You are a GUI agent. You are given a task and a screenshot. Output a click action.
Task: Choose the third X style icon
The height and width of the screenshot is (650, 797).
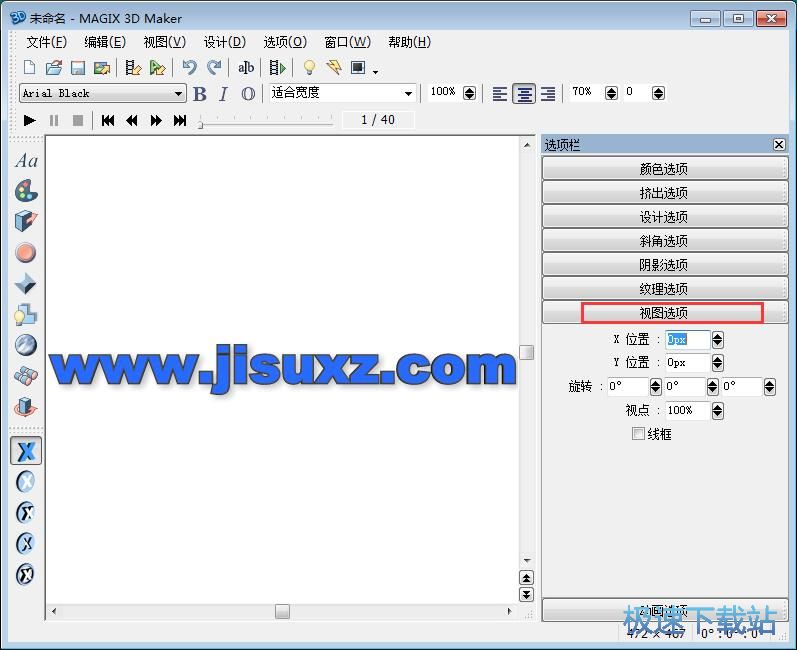tap(25, 512)
